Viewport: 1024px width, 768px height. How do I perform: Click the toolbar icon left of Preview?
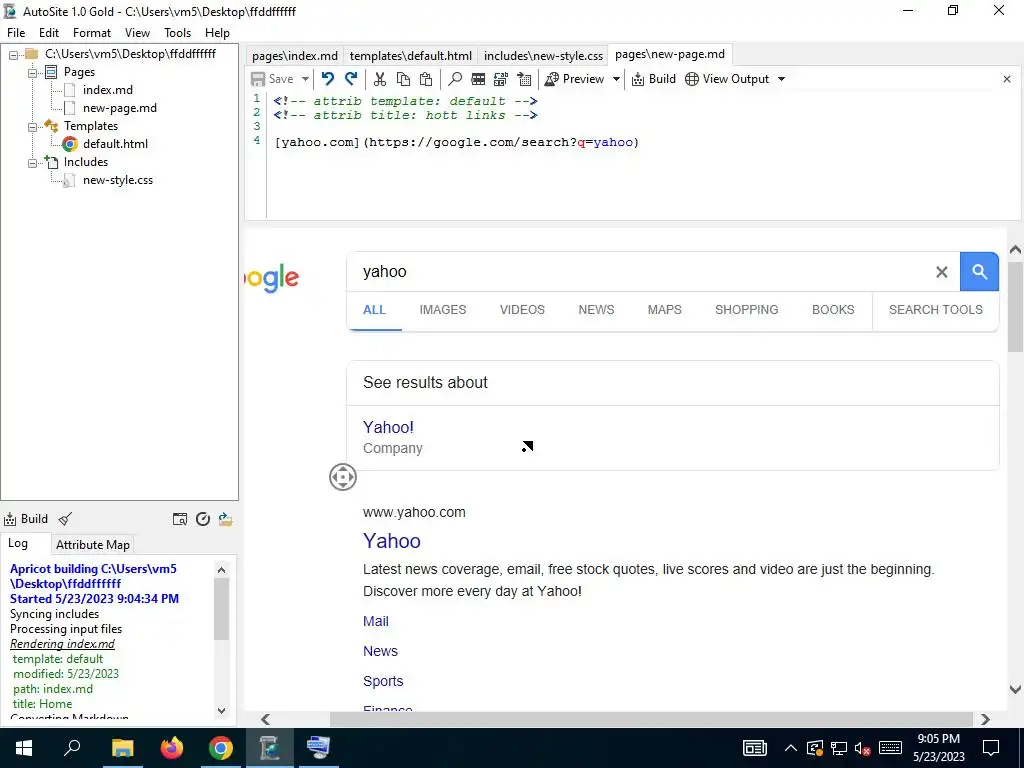pos(524,79)
